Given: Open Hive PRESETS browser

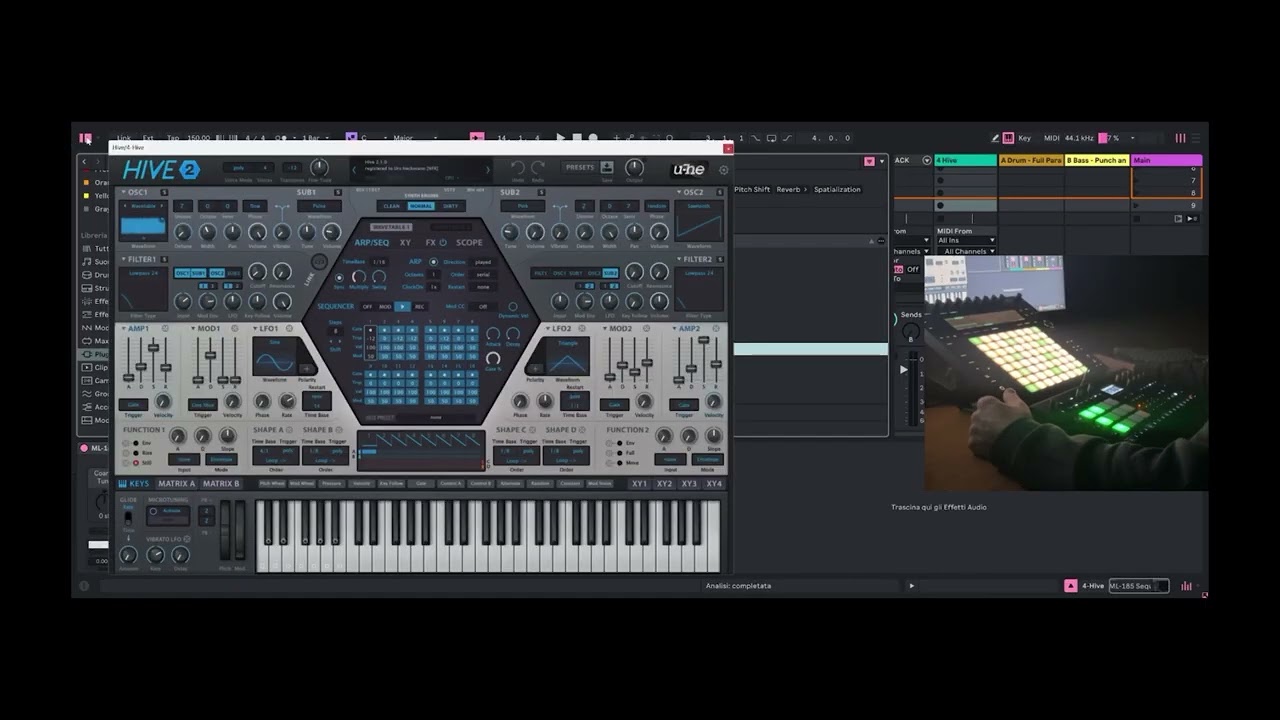Looking at the screenshot, I should 579,168.
